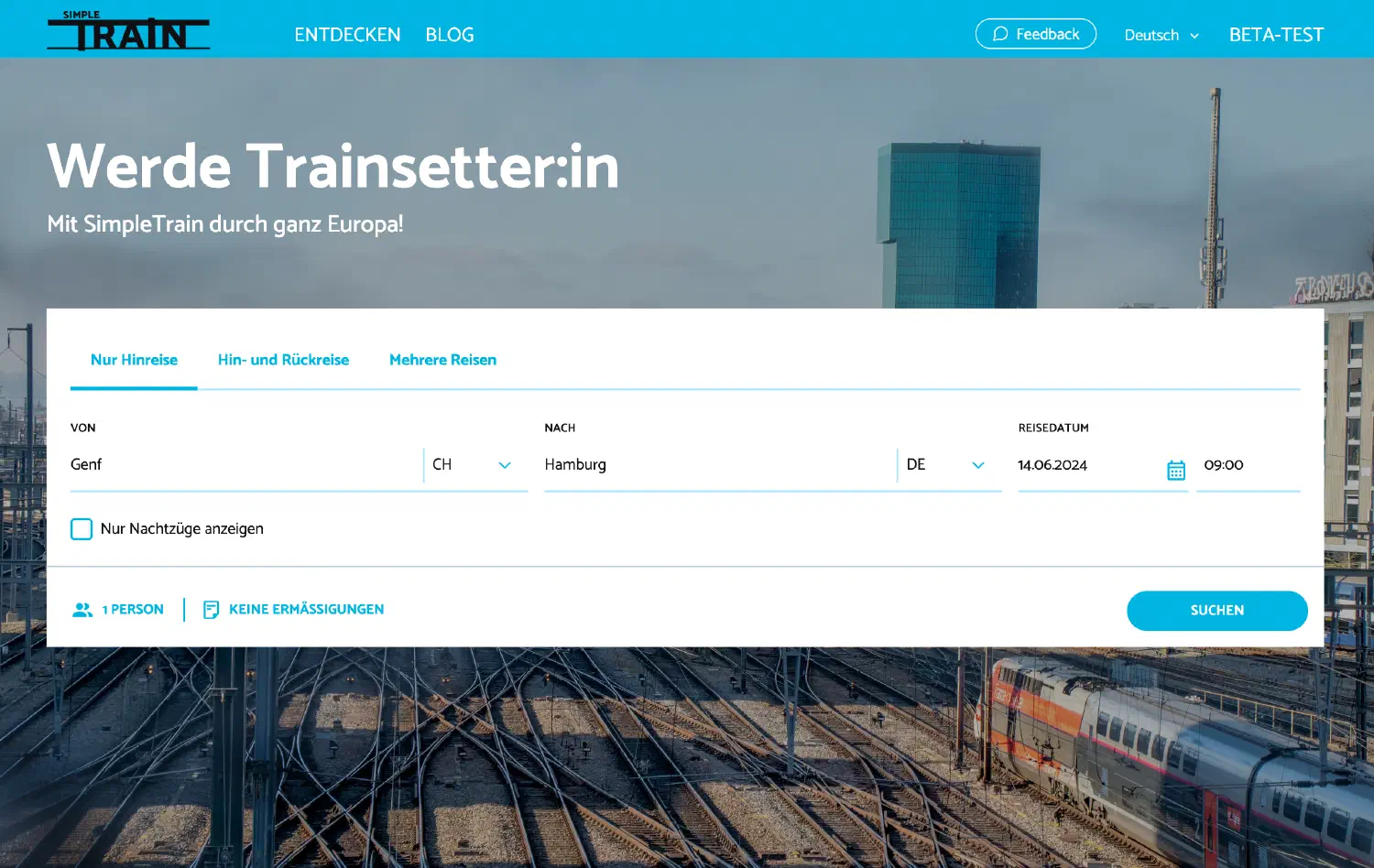The width and height of the screenshot is (1374, 868).
Task: Open the DE country code dropdown
Action: (978, 465)
